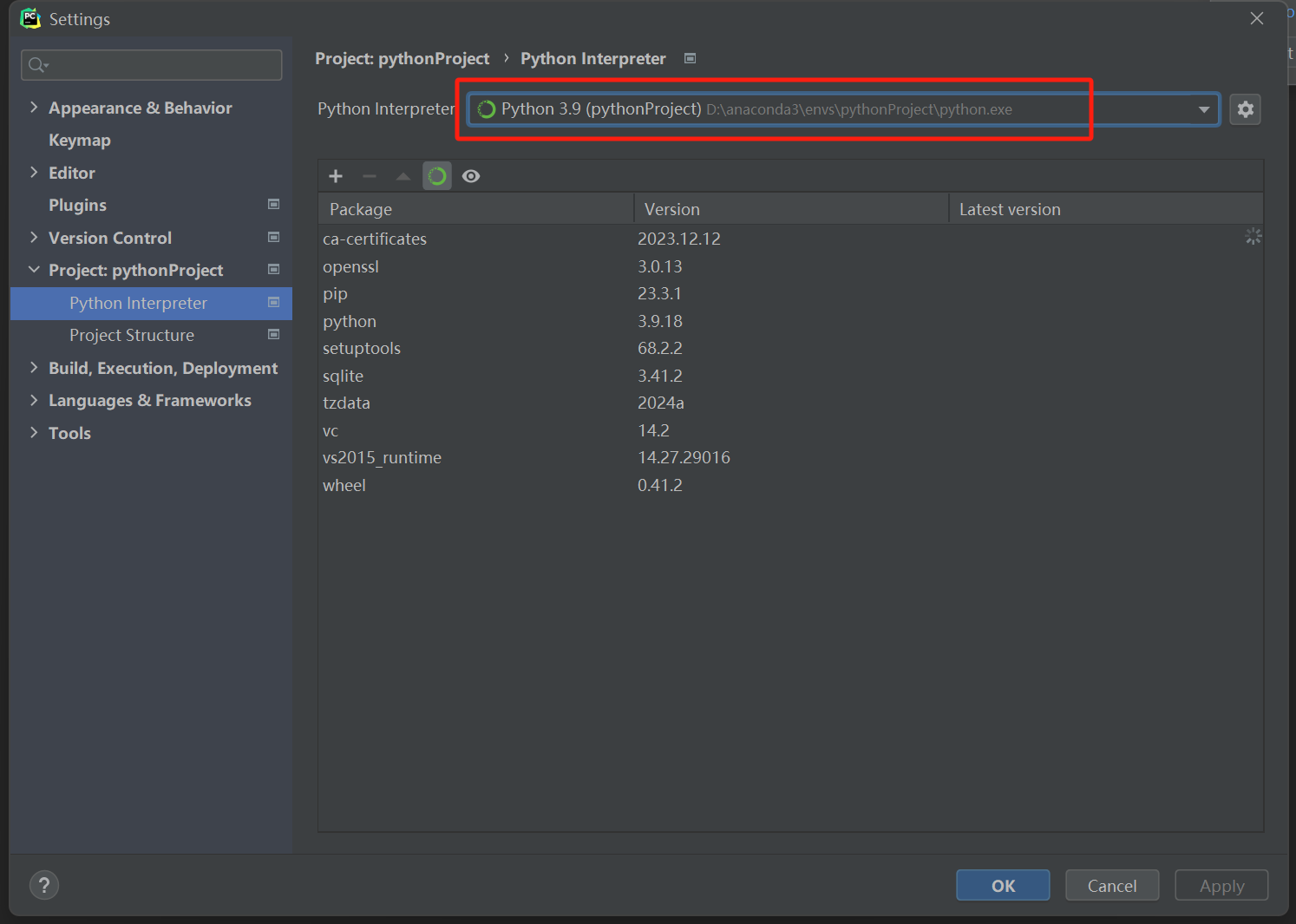Select Project Structure in the sidebar
This screenshot has height=924, width=1296.
tap(132, 335)
